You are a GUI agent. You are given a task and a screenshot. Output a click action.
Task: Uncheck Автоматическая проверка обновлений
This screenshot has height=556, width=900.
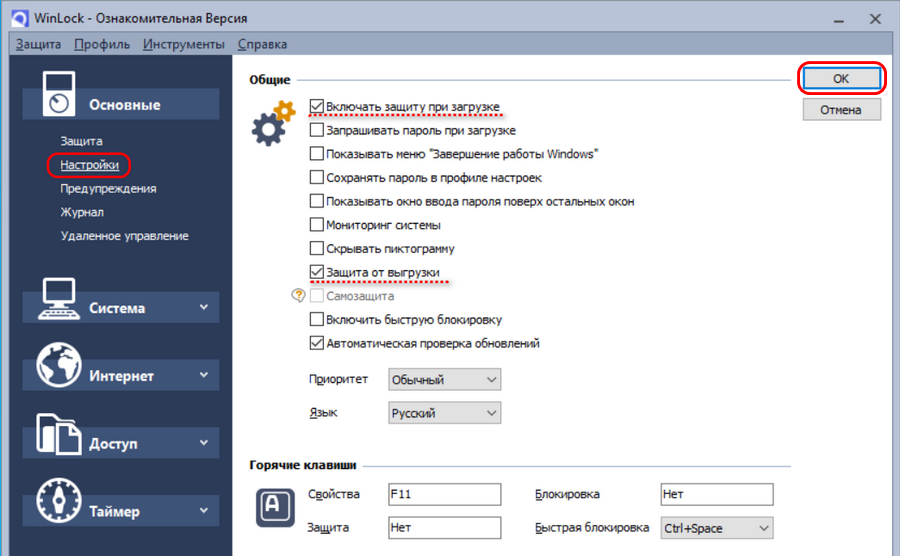[317, 343]
